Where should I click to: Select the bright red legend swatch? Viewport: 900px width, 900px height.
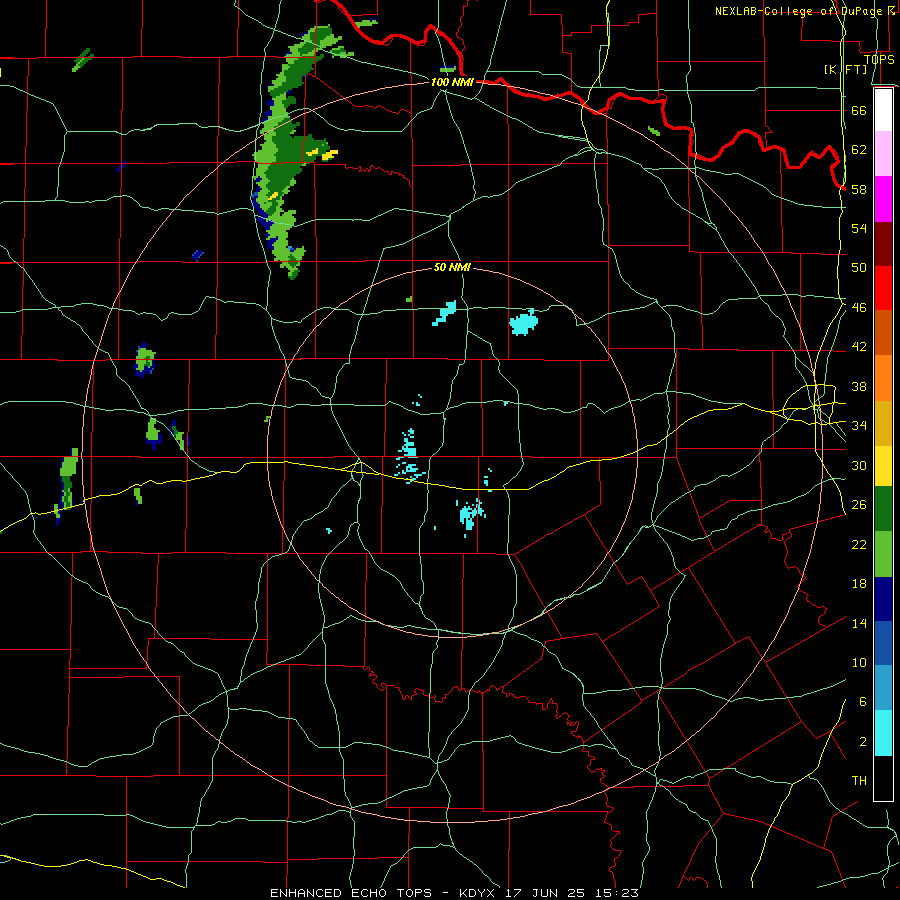pos(883,288)
